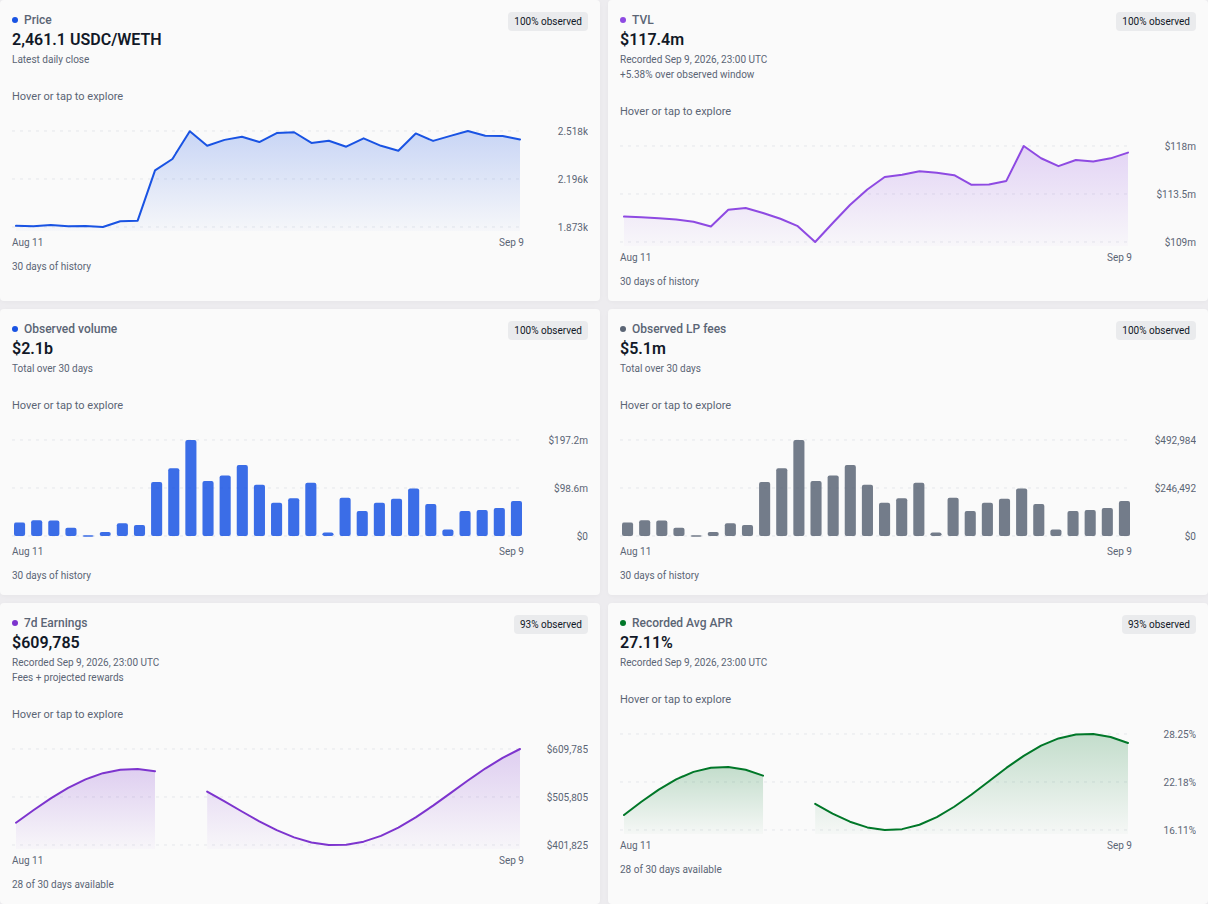The width and height of the screenshot is (1208, 904).
Task: Select the 7d Earnings card title
Action: pyautogui.click(x=55, y=623)
